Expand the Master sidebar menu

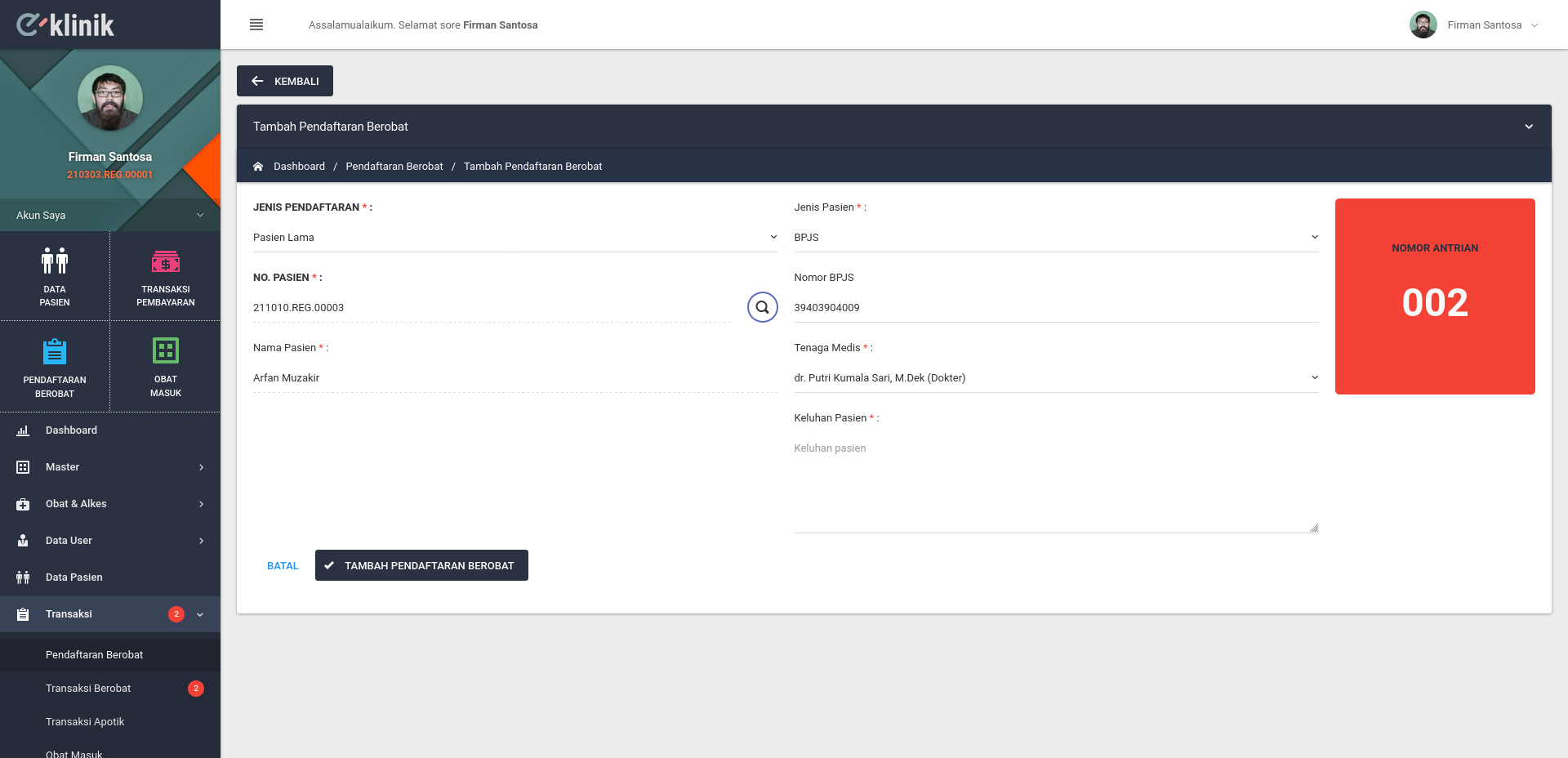[x=110, y=467]
